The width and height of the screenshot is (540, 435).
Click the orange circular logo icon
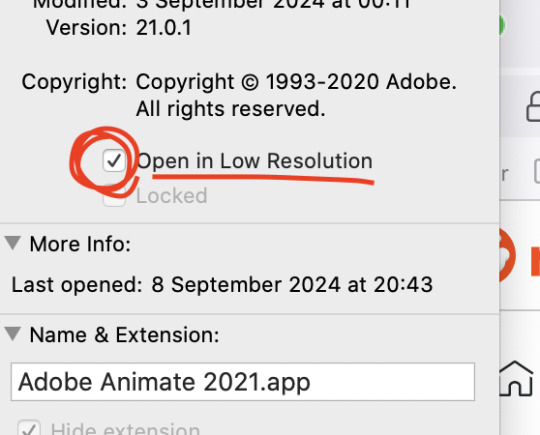(508, 255)
